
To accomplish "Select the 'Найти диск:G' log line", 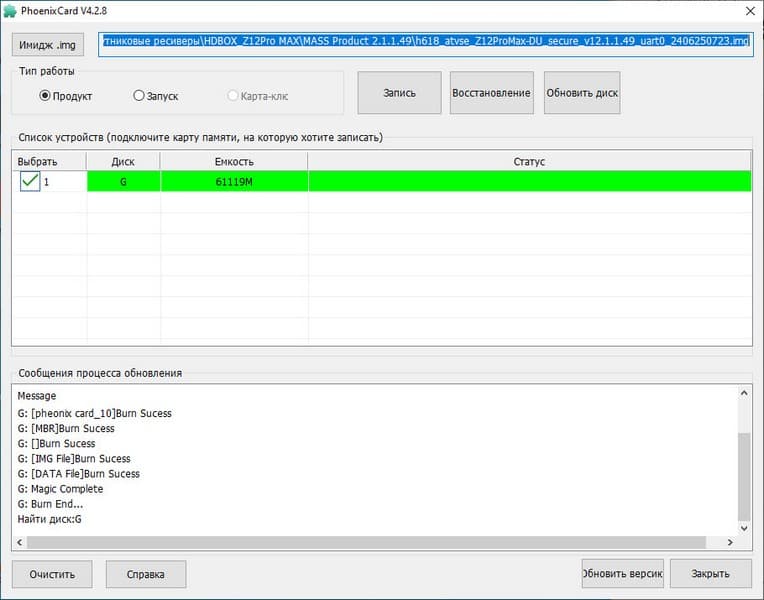I will click(x=50, y=519).
